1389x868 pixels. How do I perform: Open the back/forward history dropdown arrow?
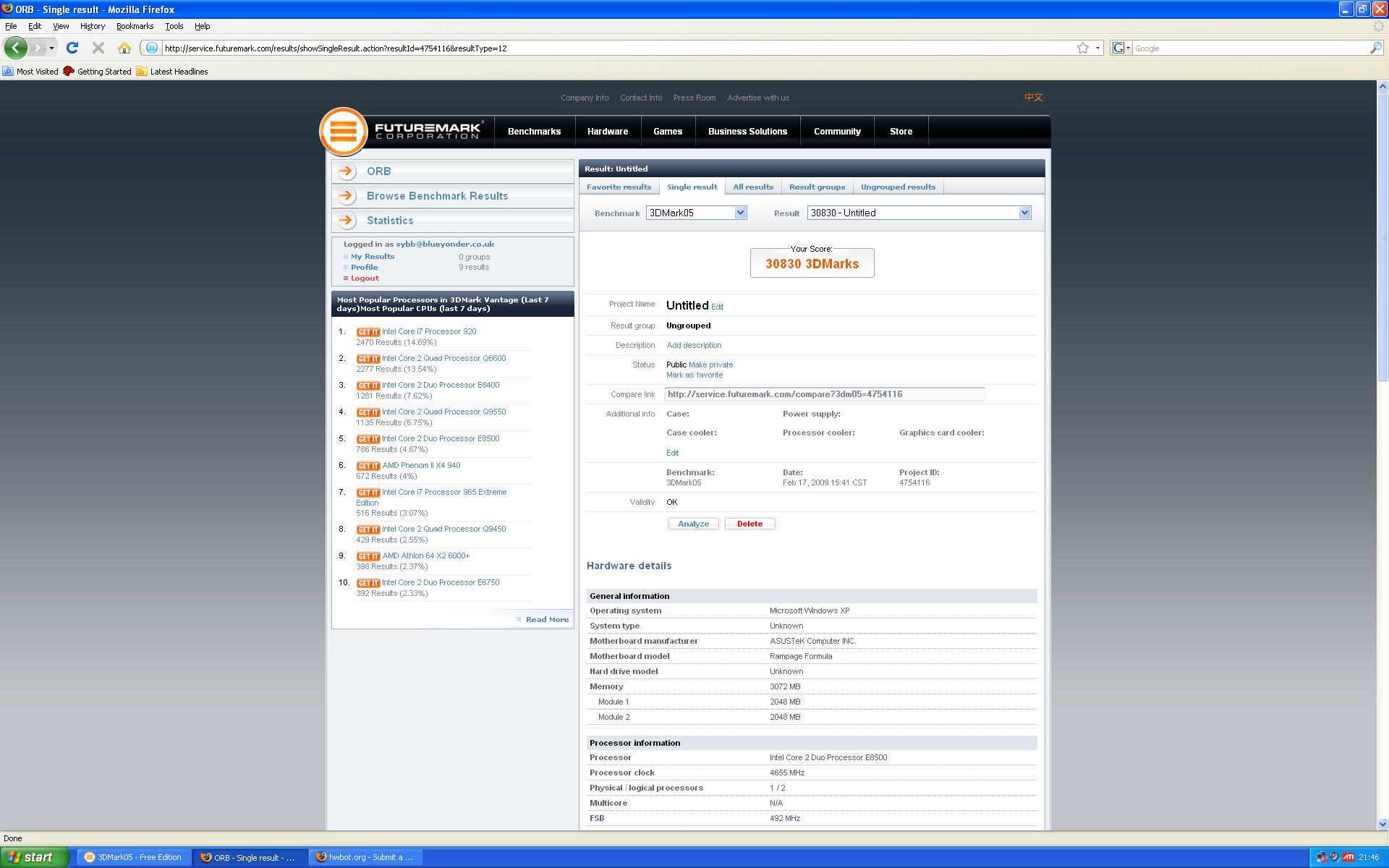51,48
